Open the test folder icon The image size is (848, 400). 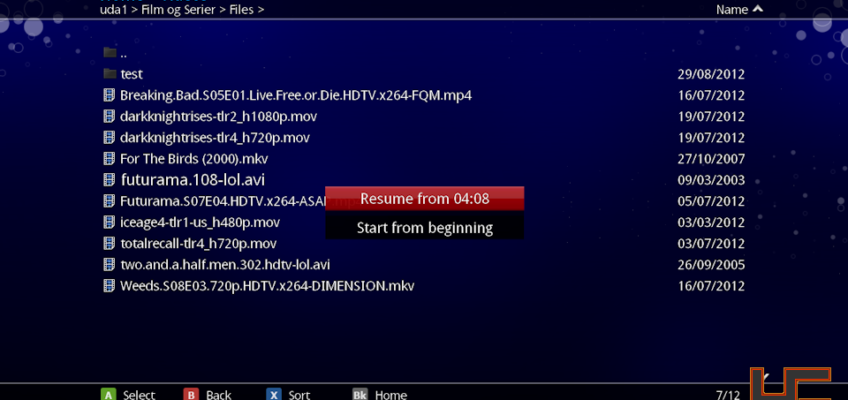[x=110, y=74]
